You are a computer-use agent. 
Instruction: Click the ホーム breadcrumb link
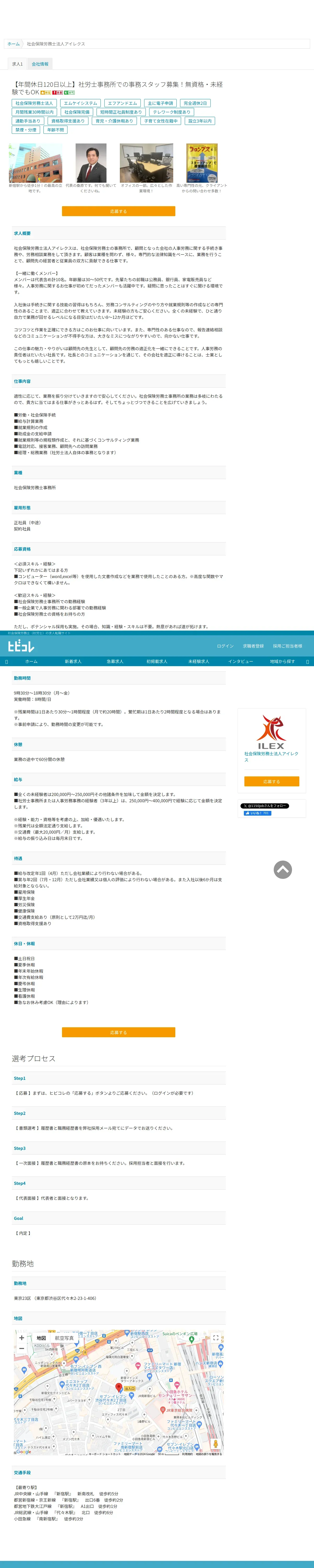[x=13, y=44]
